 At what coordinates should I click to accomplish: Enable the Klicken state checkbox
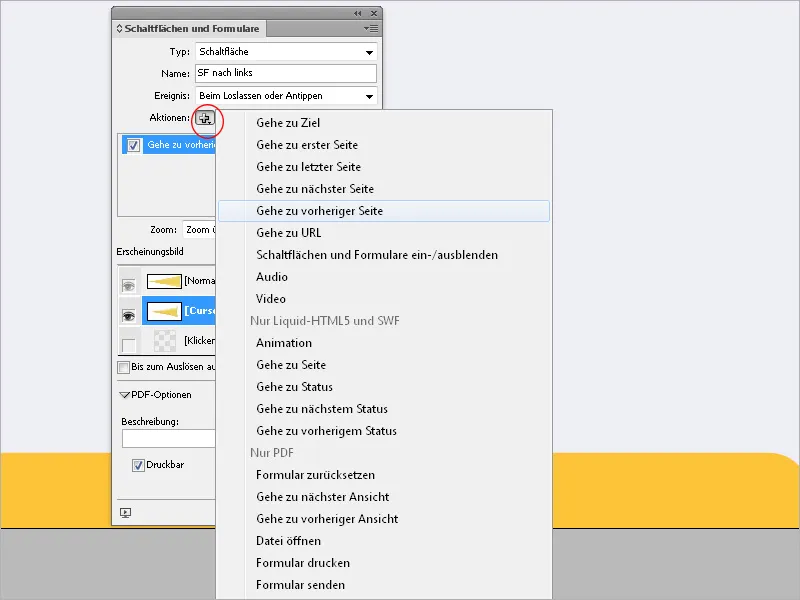pos(129,345)
